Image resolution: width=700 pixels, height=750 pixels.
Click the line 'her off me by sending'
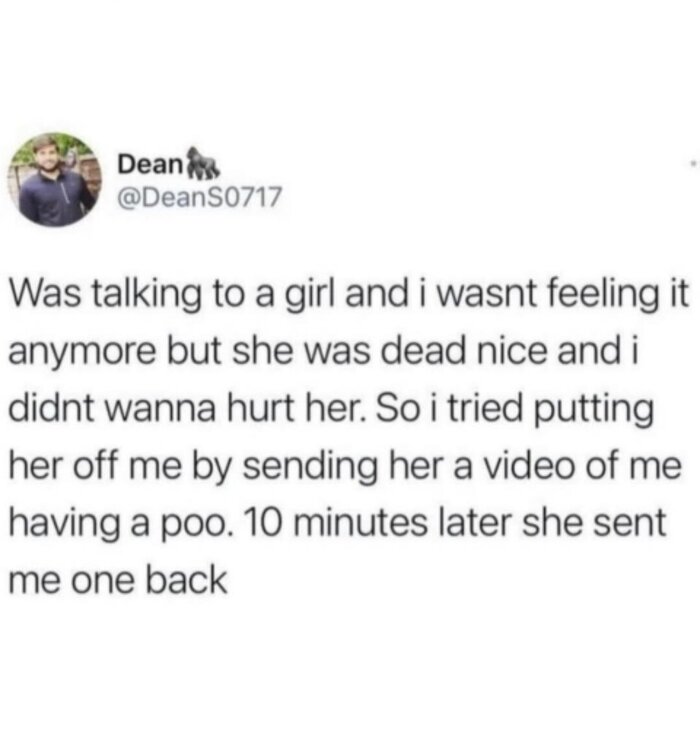pos(345,466)
